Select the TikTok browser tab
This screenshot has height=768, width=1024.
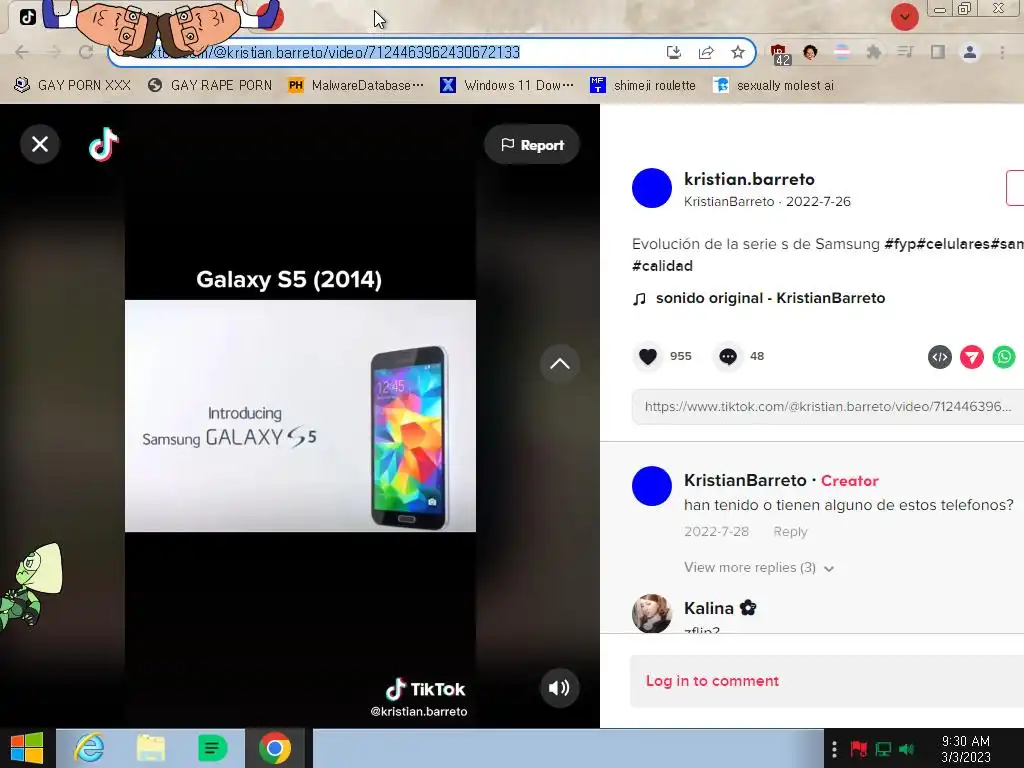(27, 17)
